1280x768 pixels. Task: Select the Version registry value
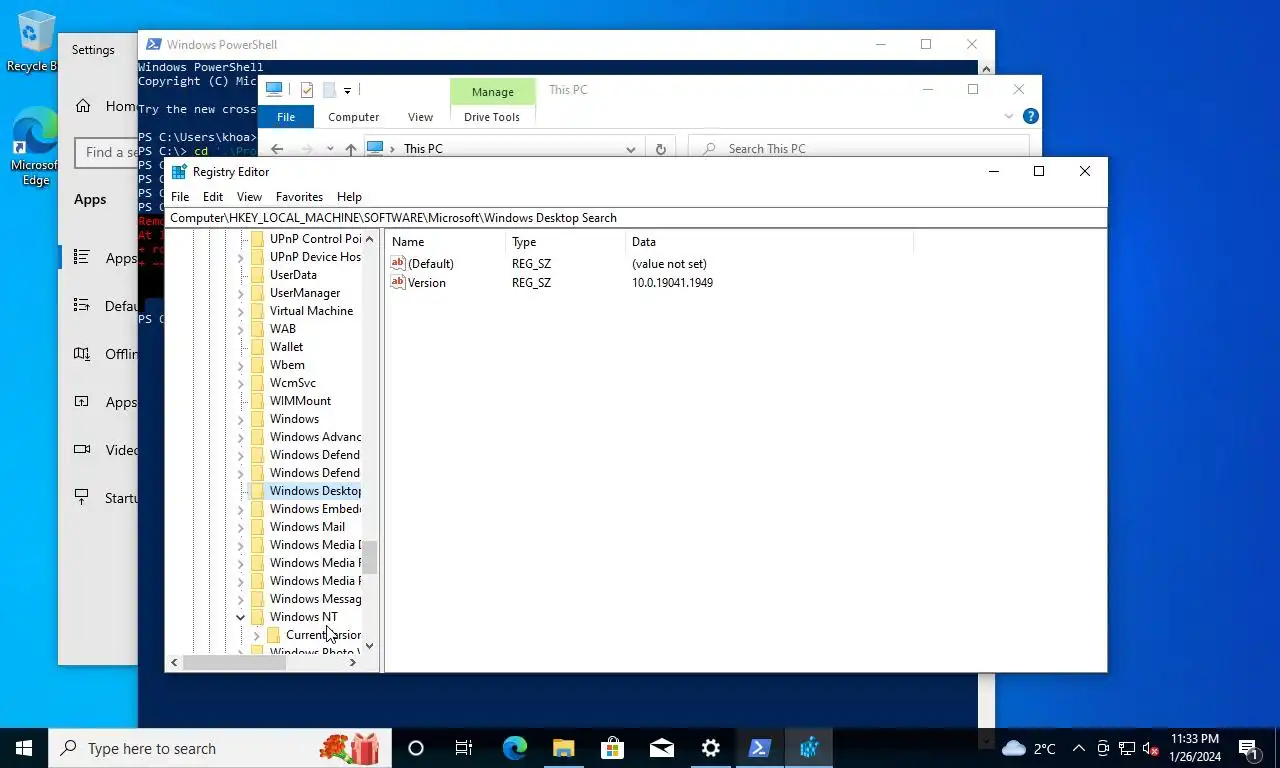point(427,283)
